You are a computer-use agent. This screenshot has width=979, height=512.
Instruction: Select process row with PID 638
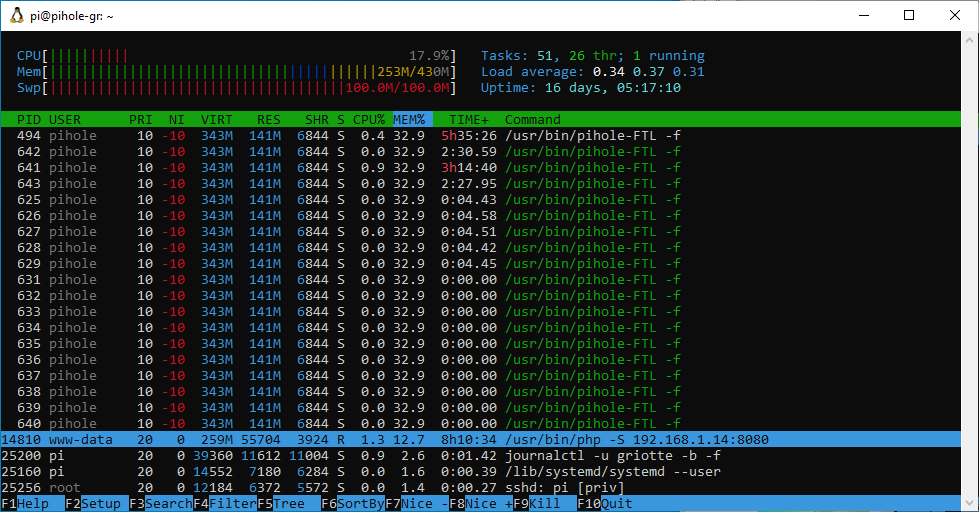[481, 391]
